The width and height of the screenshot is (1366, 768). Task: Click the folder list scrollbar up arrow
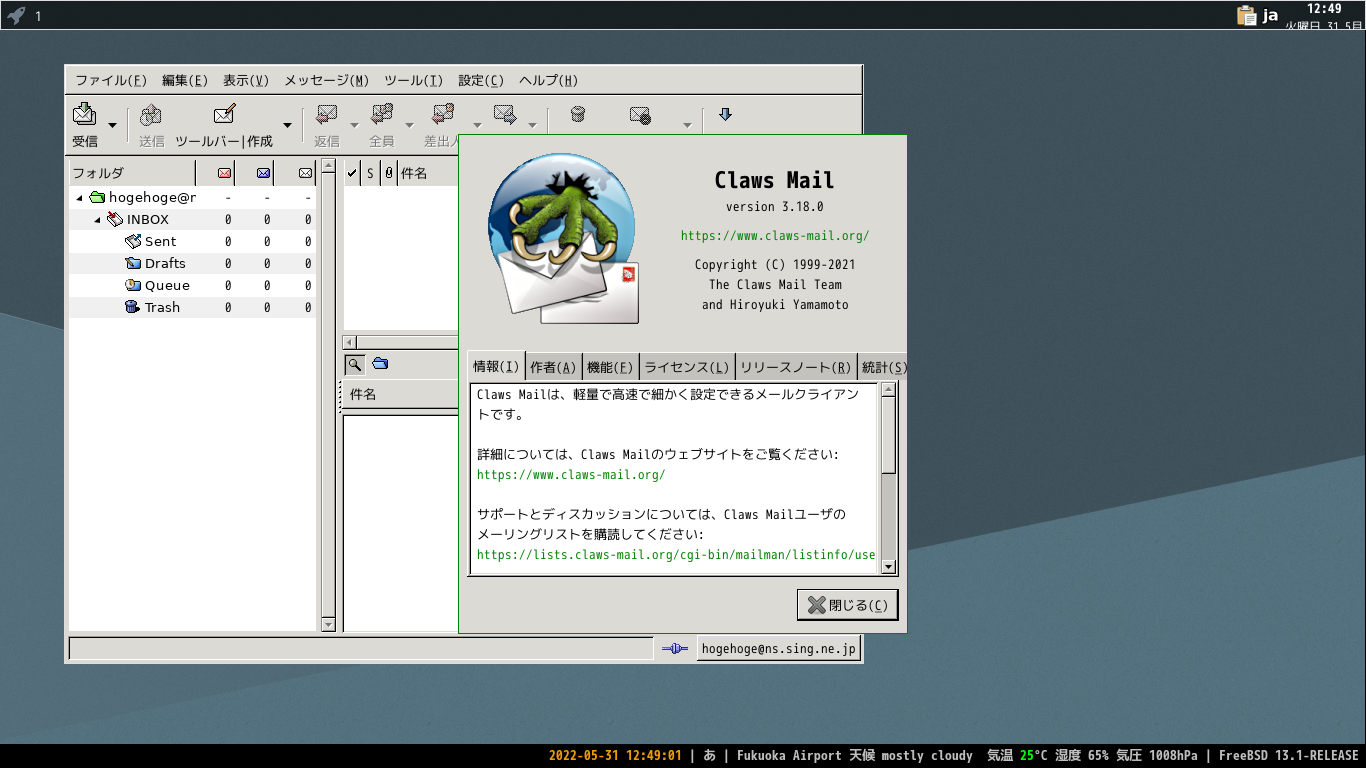tap(328, 167)
